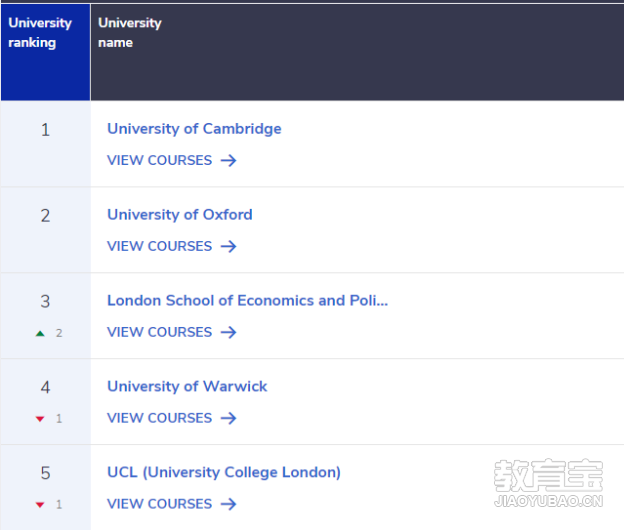The image size is (624, 530).
Task: Click arrow icon next to Oxford View Courses
Action: pos(229,246)
